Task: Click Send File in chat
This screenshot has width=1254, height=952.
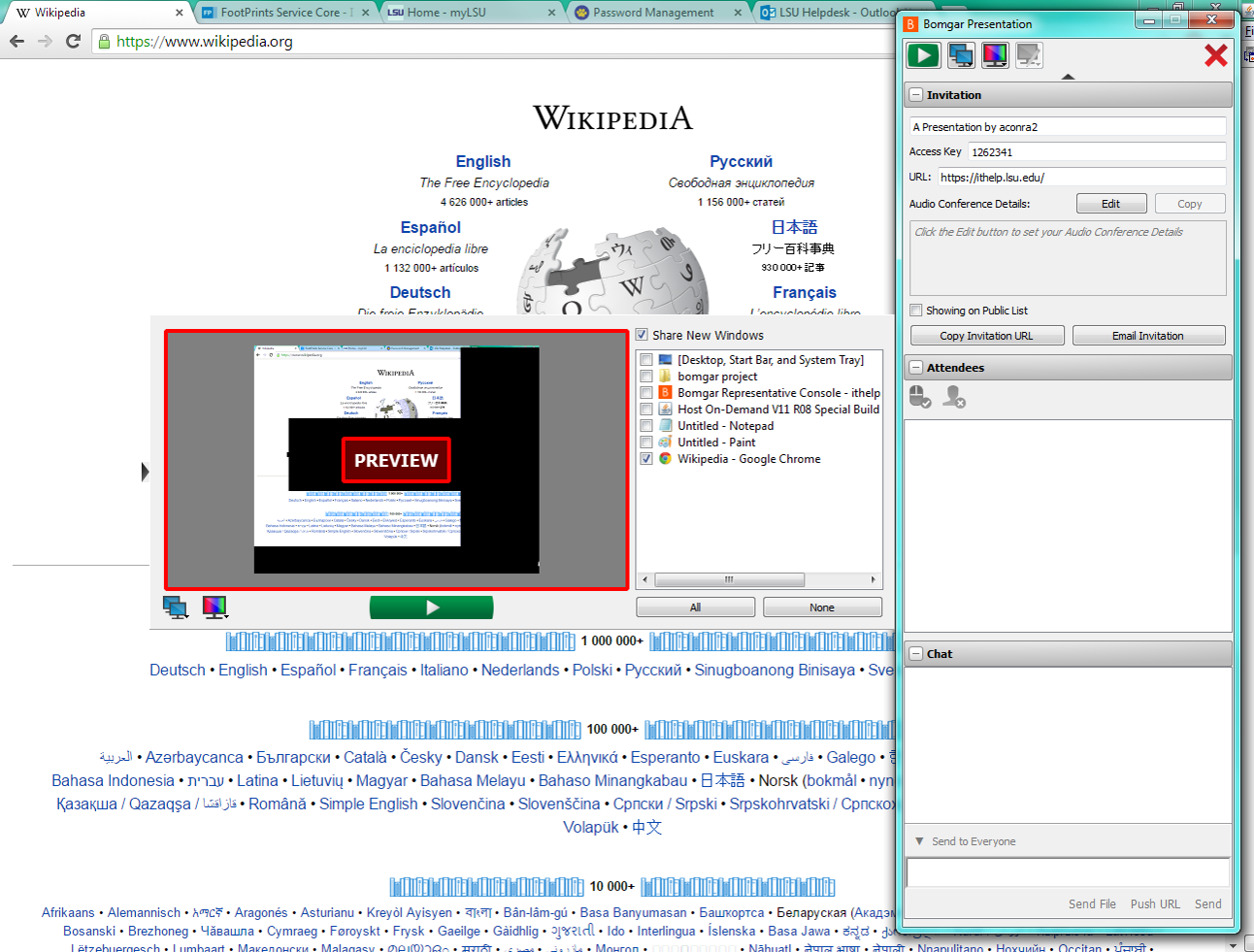Action: [x=1092, y=903]
